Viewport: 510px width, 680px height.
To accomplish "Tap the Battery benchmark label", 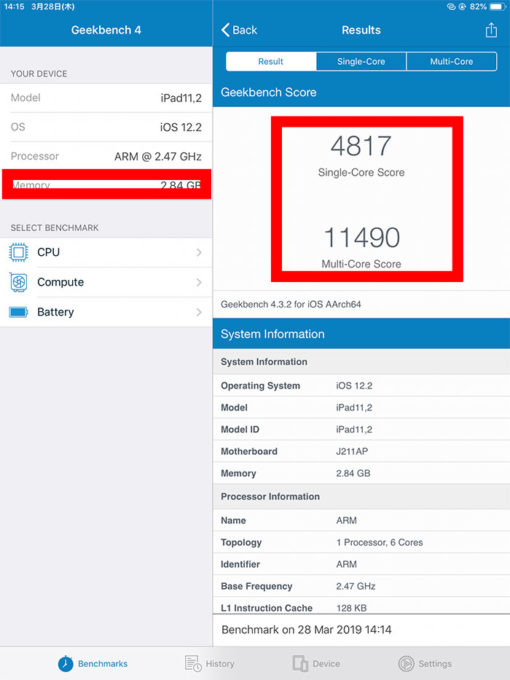I will 56,312.
